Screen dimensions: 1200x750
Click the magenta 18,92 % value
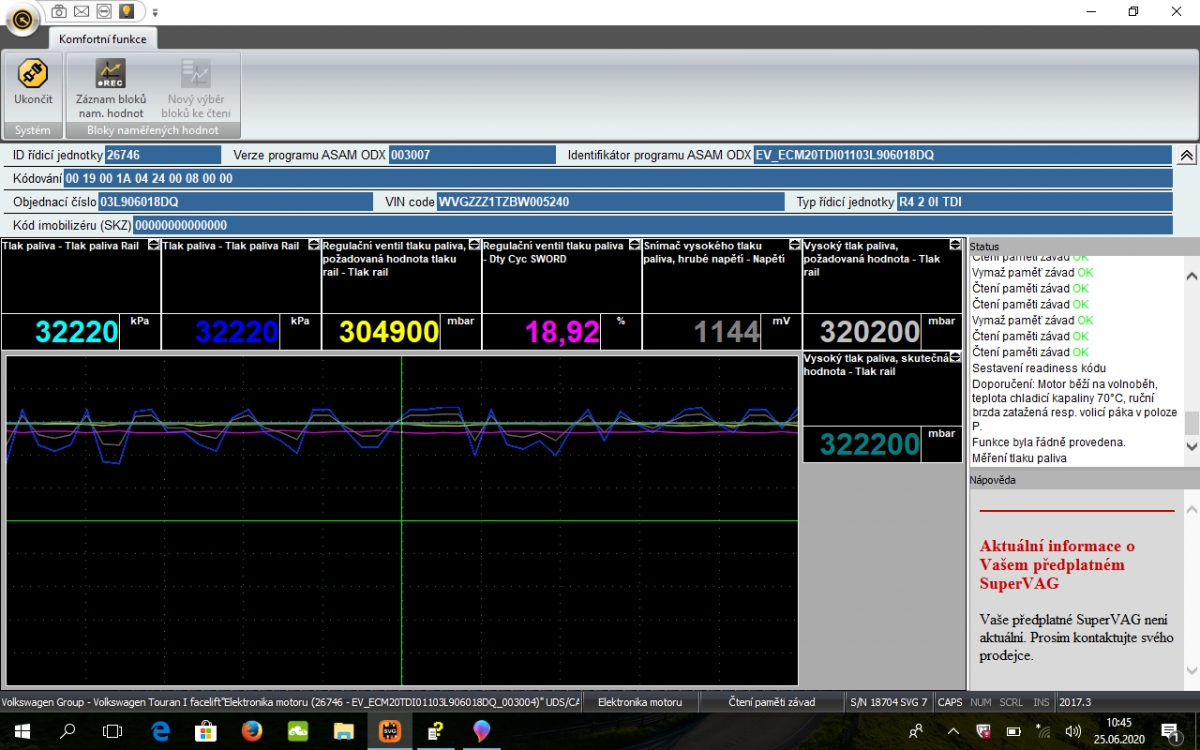562,332
